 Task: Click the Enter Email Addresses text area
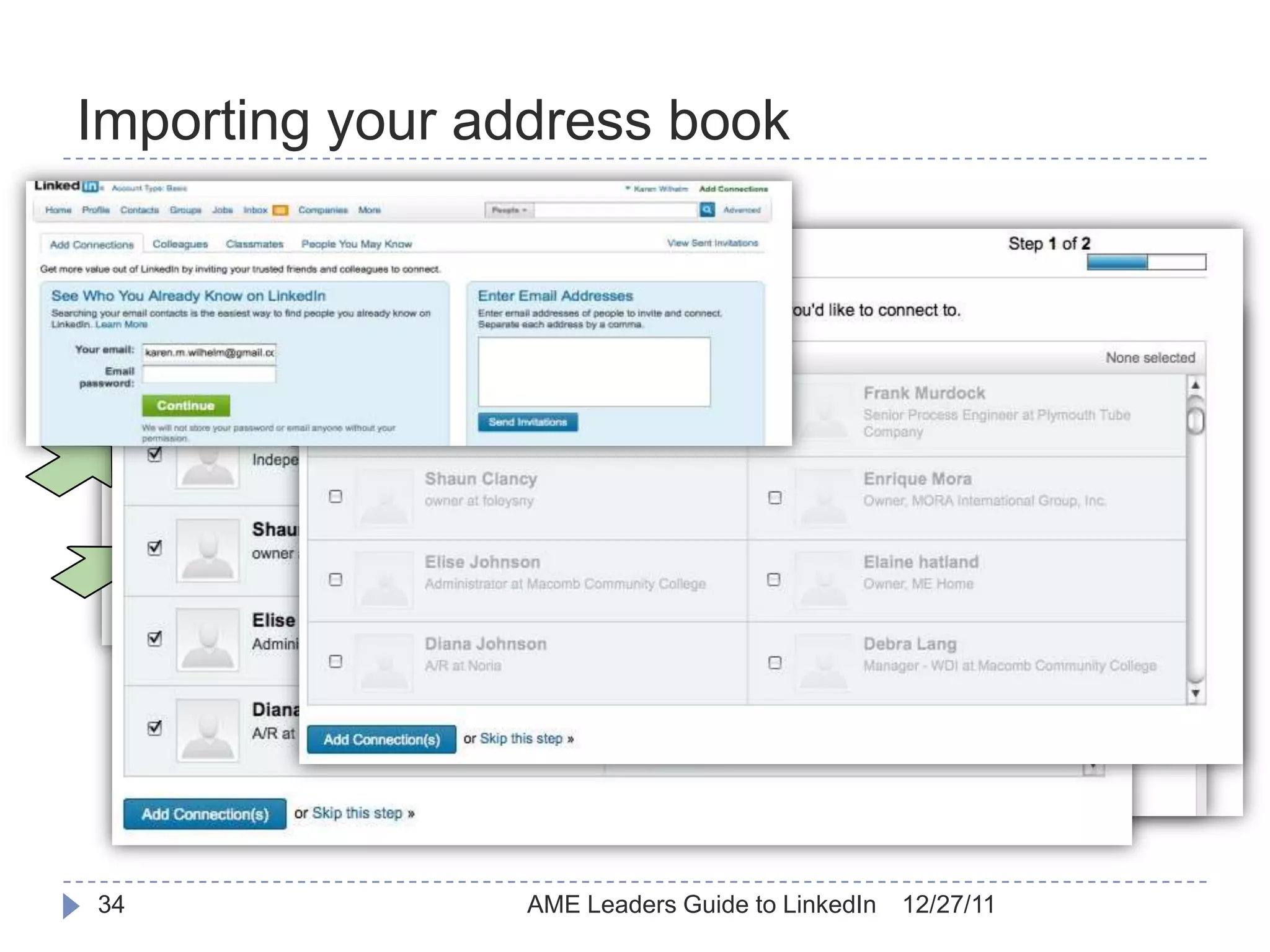click(x=594, y=372)
